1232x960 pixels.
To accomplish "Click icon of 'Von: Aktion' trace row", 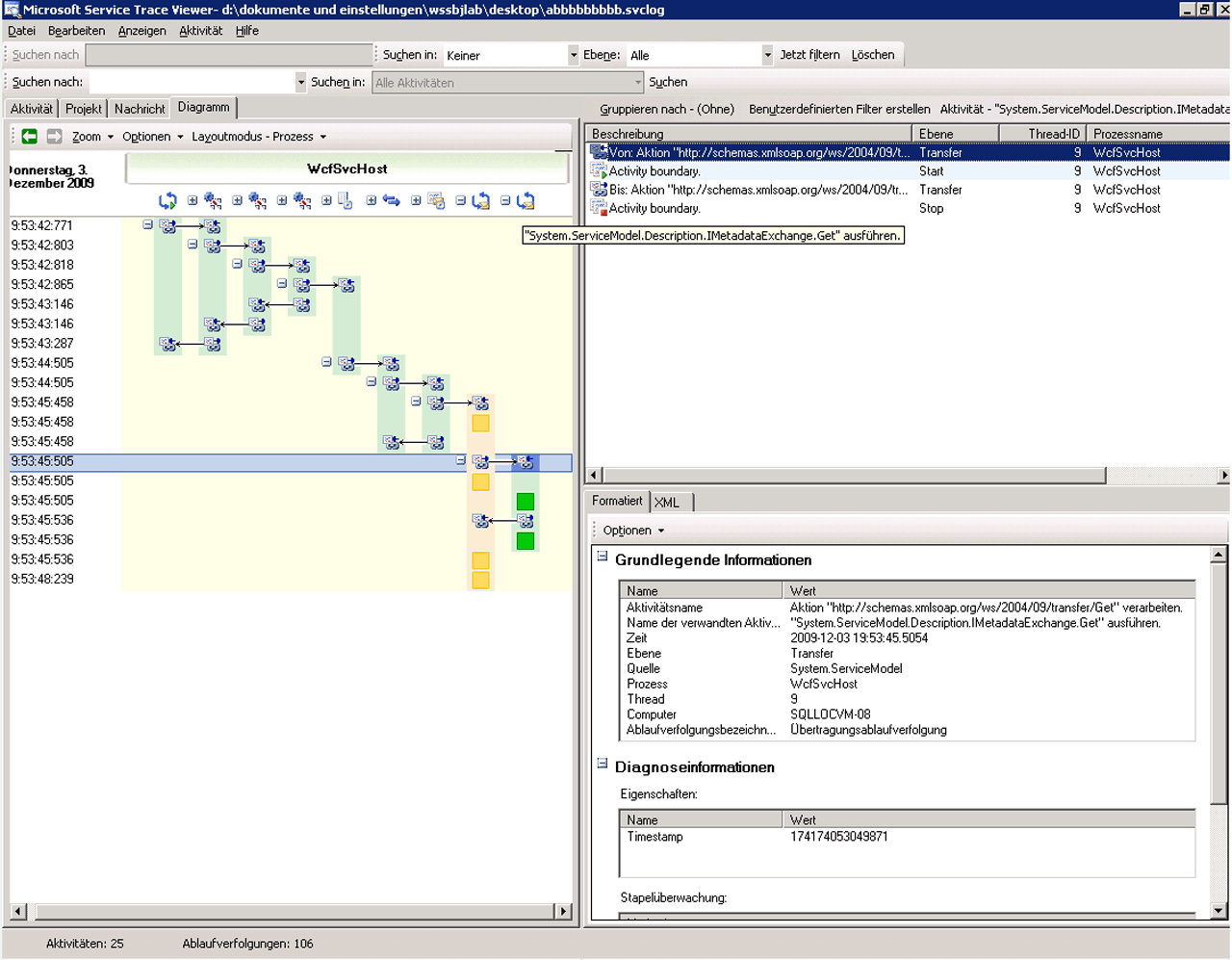I will coord(599,152).
